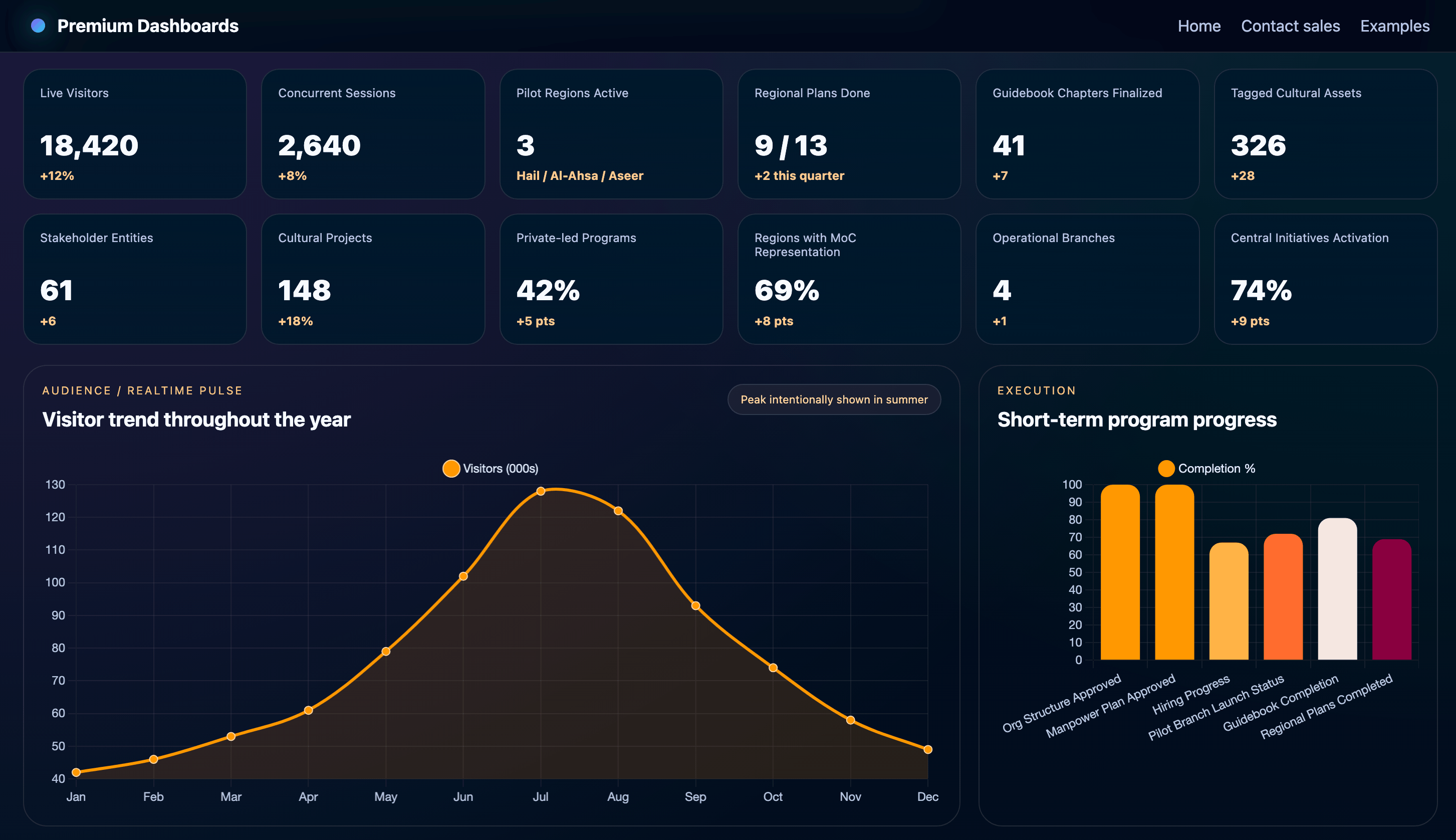
Task: Click the 'AUDIENCE / REALTIME PULSE' caption
Action: coord(142,390)
